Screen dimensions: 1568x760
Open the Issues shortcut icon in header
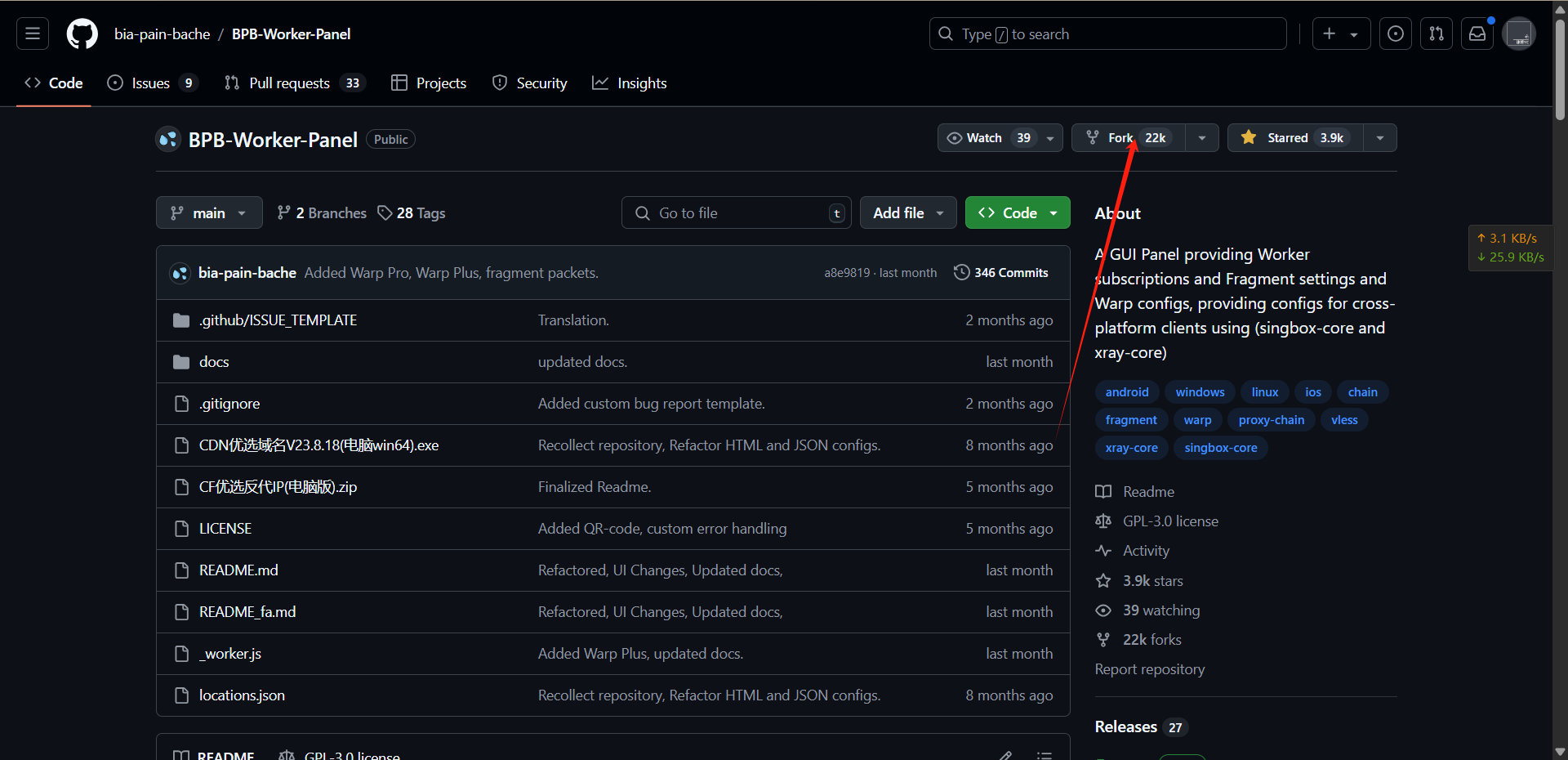pyautogui.click(x=1396, y=34)
